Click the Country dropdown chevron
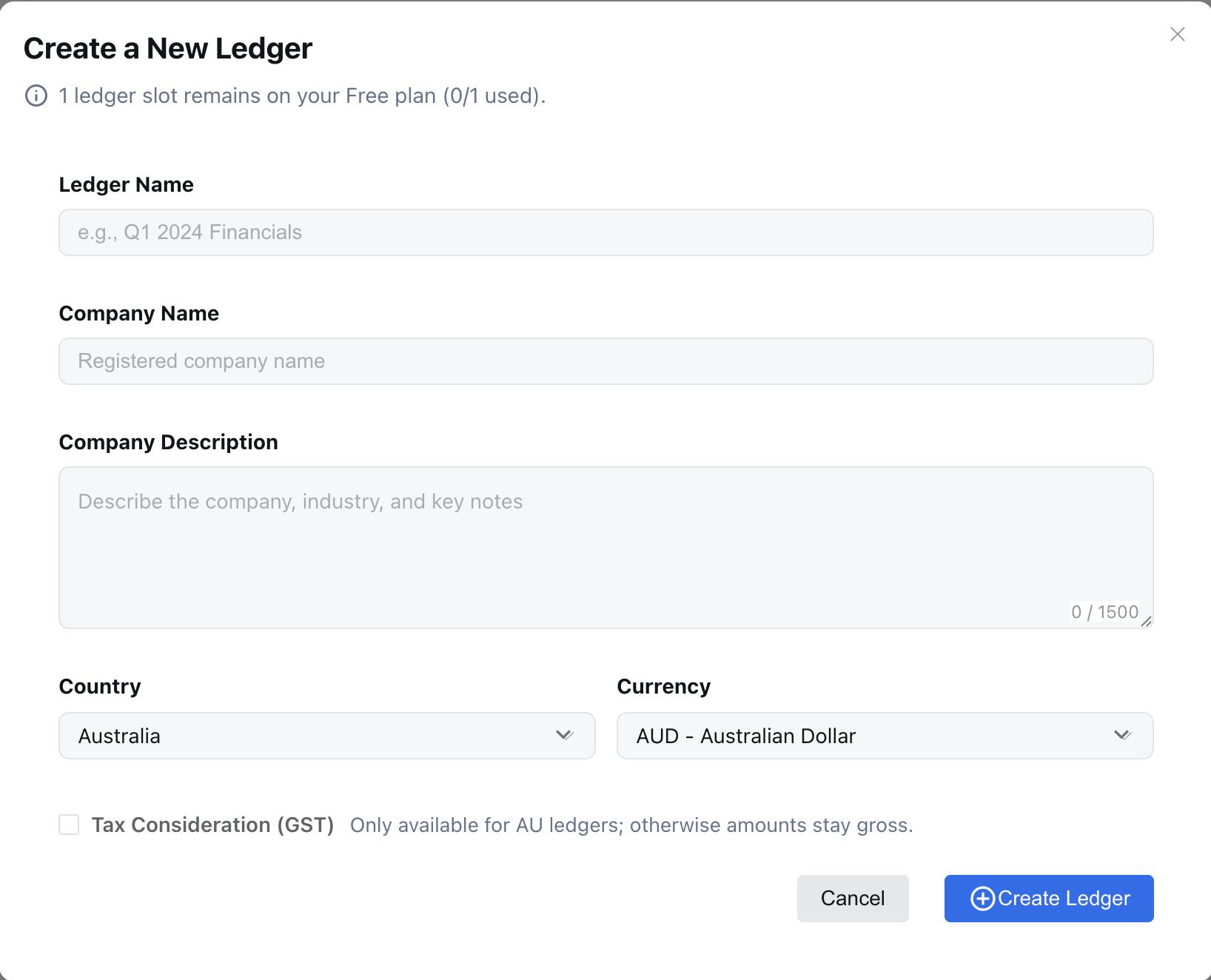This screenshot has height=980, width=1211. click(565, 735)
